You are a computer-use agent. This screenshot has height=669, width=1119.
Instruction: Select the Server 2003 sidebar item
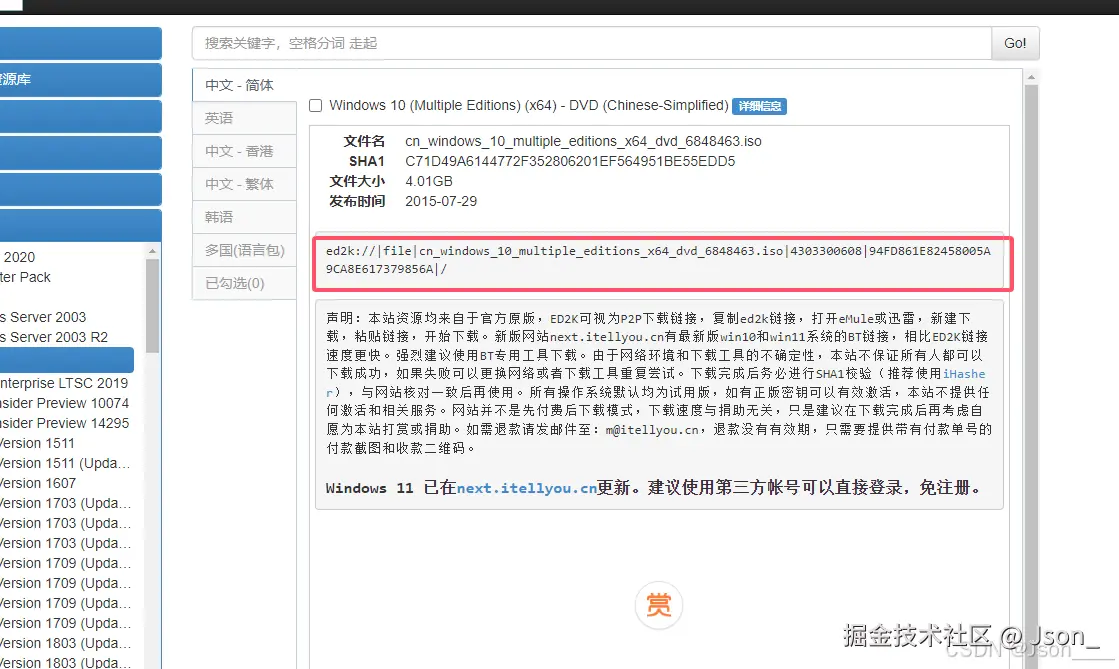coord(44,317)
